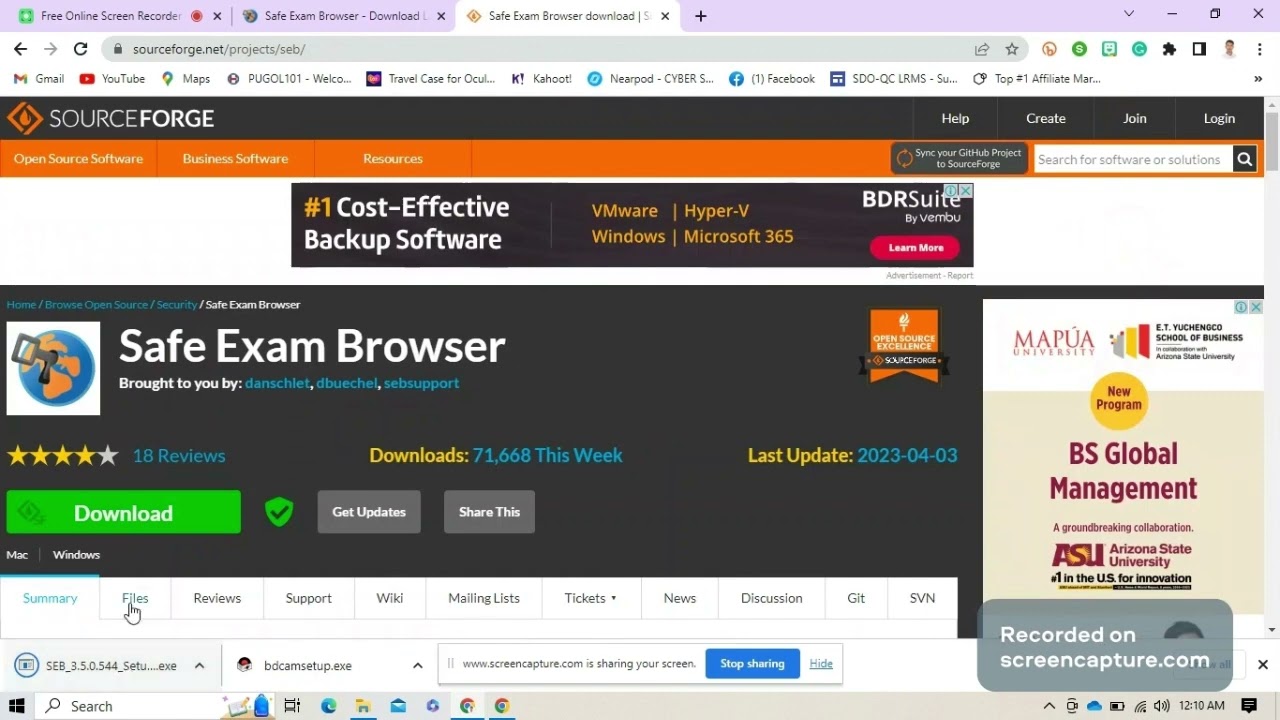The height and width of the screenshot is (720, 1280).
Task: Close the BDRSuite ad with X
Action: [966, 190]
